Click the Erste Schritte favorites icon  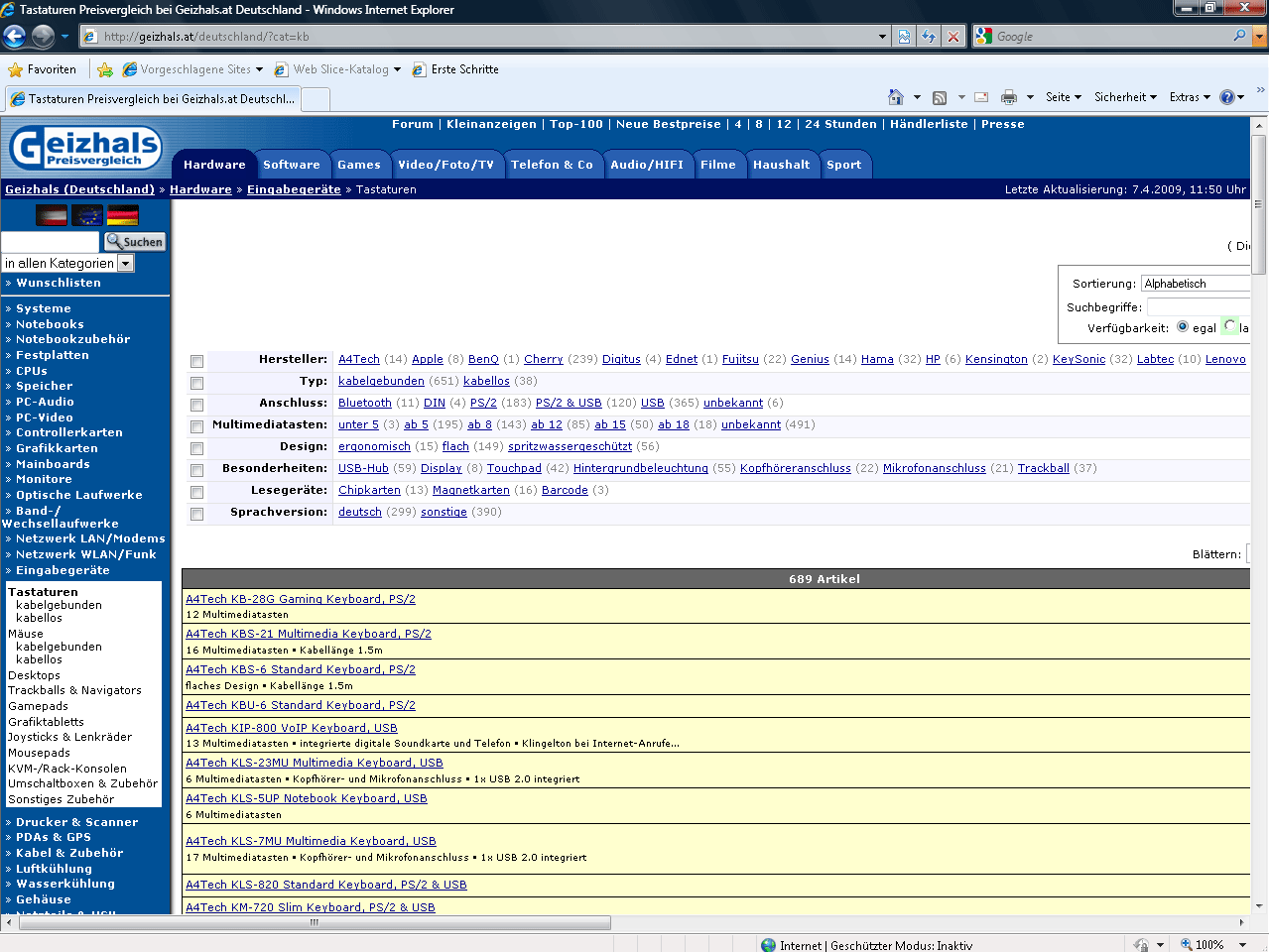[x=420, y=69]
